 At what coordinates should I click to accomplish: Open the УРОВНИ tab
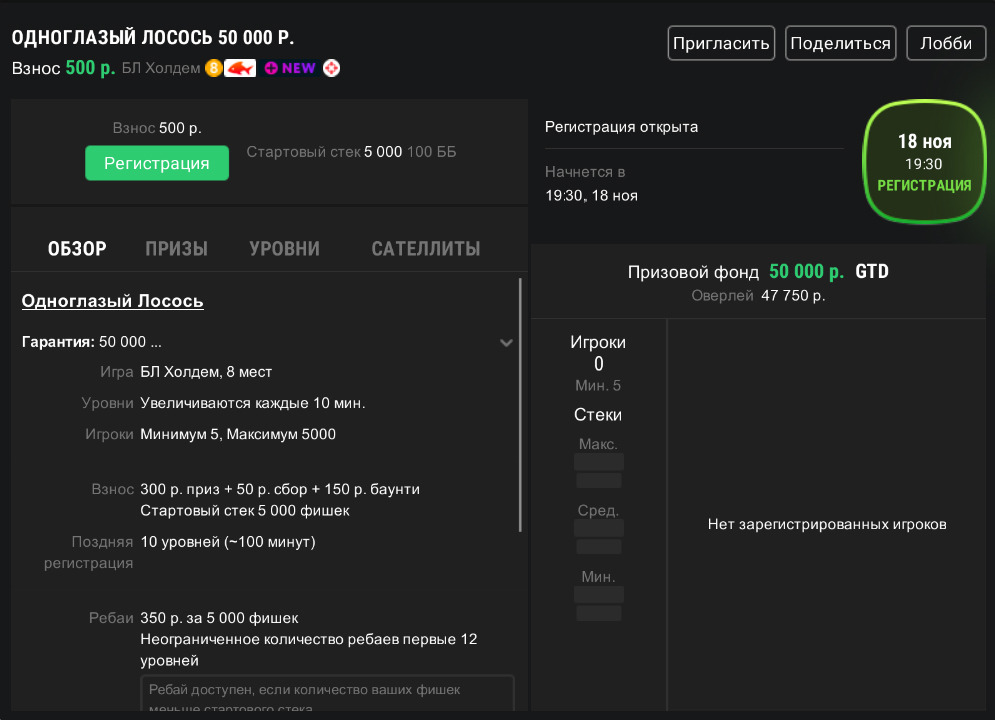point(284,249)
